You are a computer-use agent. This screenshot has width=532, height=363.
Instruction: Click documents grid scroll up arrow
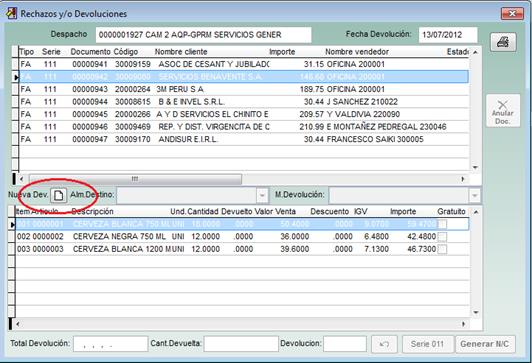click(x=475, y=52)
